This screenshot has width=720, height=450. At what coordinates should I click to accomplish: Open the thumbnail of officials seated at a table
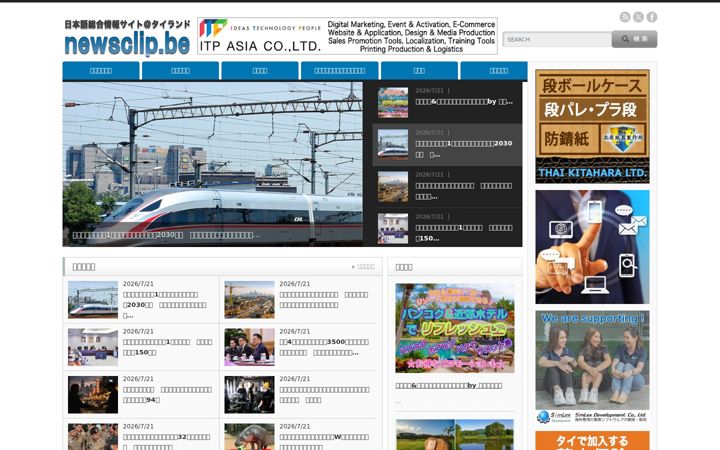point(249,347)
